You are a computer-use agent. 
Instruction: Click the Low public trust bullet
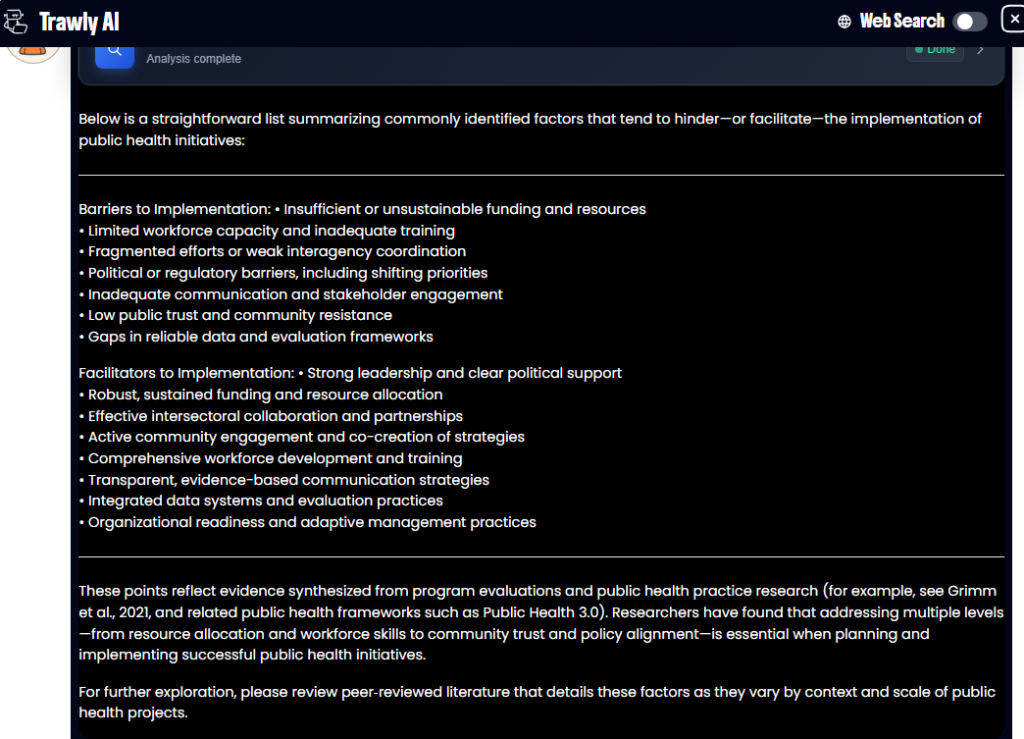(240, 315)
